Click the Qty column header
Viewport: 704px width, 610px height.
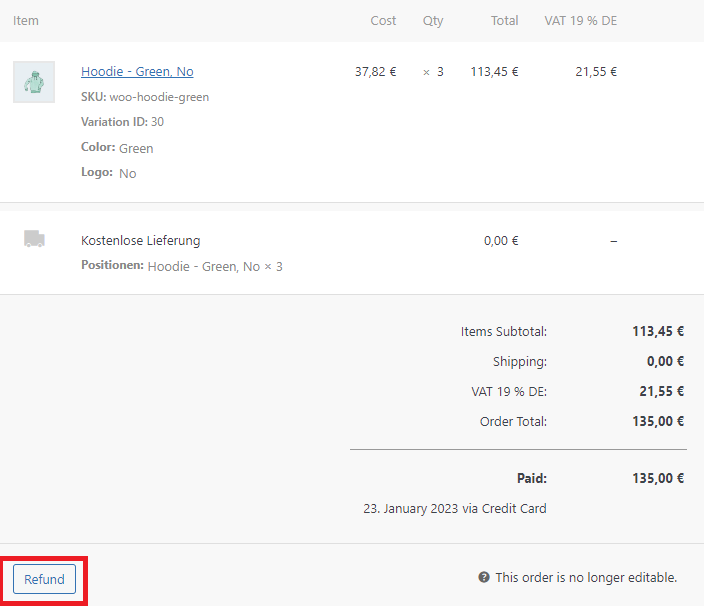(x=433, y=21)
